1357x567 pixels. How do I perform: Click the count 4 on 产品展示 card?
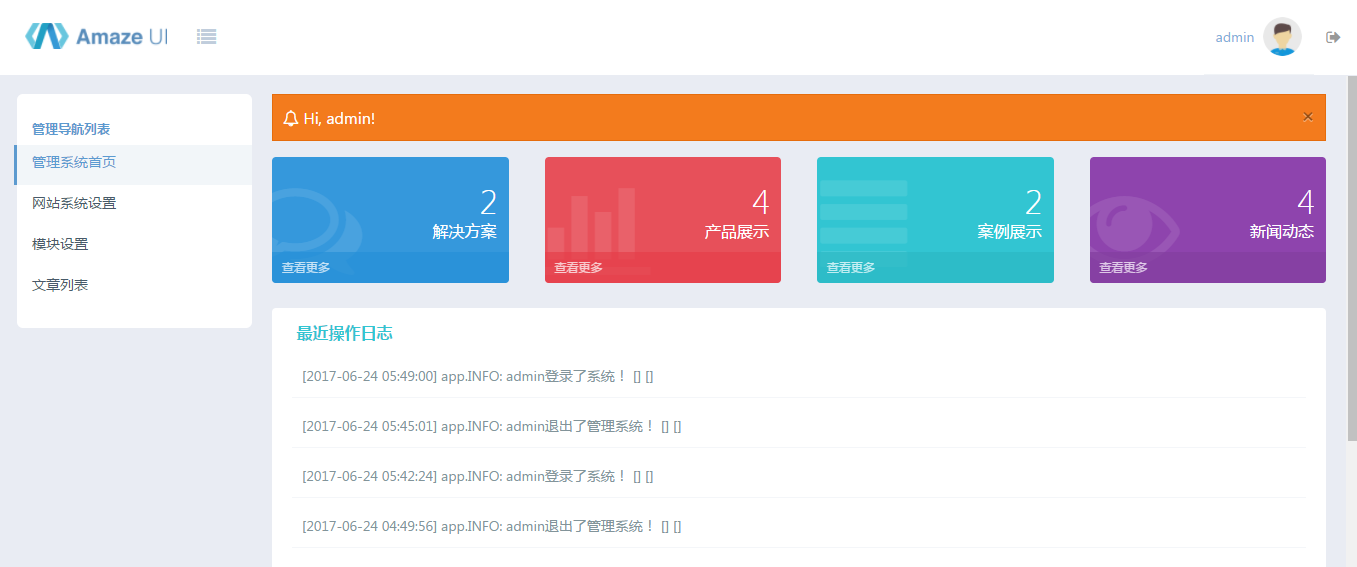pos(761,203)
